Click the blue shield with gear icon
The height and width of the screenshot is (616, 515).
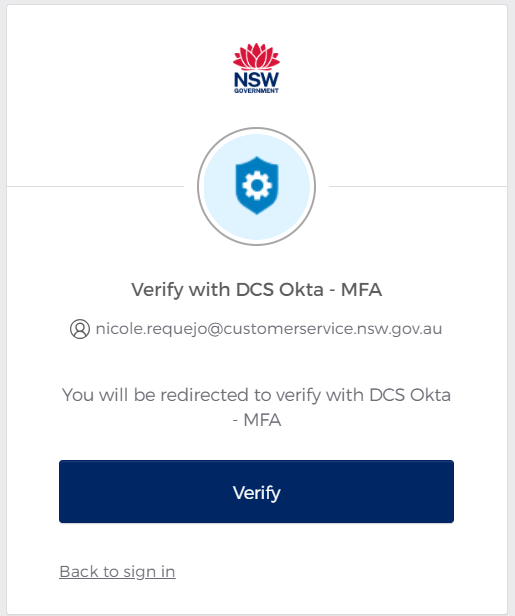click(x=257, y=185)
